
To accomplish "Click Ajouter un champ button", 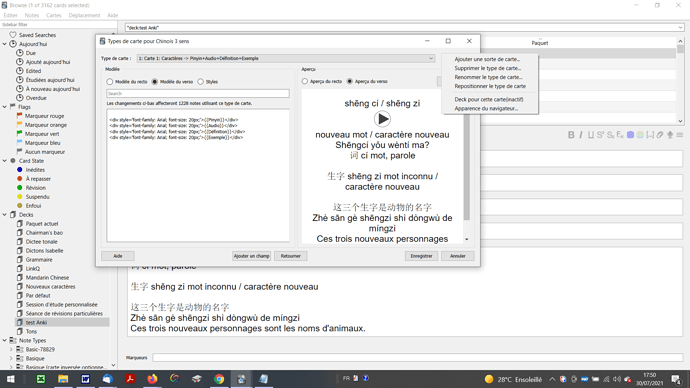I will (x=251, y=256).
